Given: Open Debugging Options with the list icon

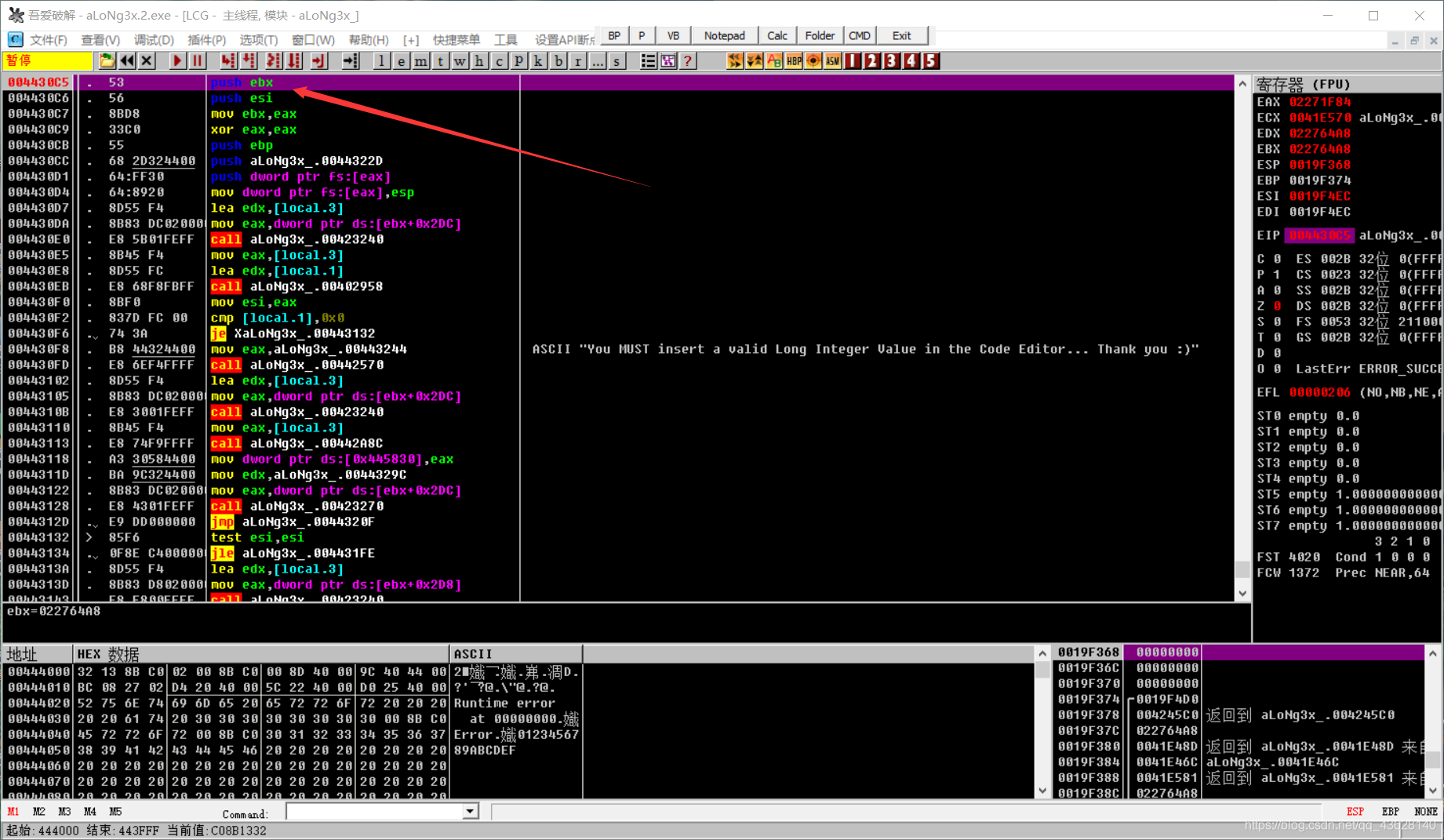Looking at the screenshot, I should (649, 60).
